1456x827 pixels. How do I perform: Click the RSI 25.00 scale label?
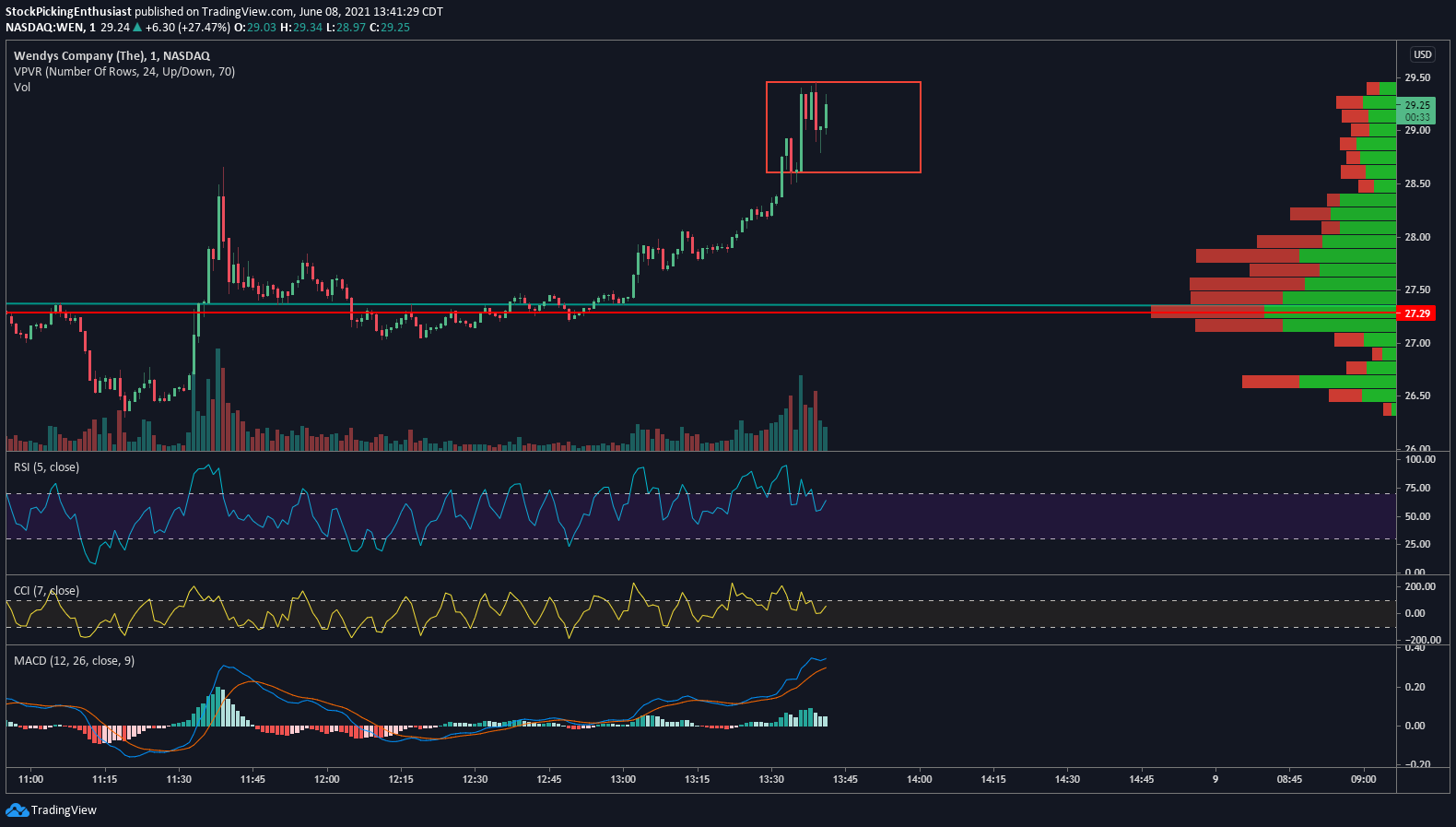(x=1418, y=544)
